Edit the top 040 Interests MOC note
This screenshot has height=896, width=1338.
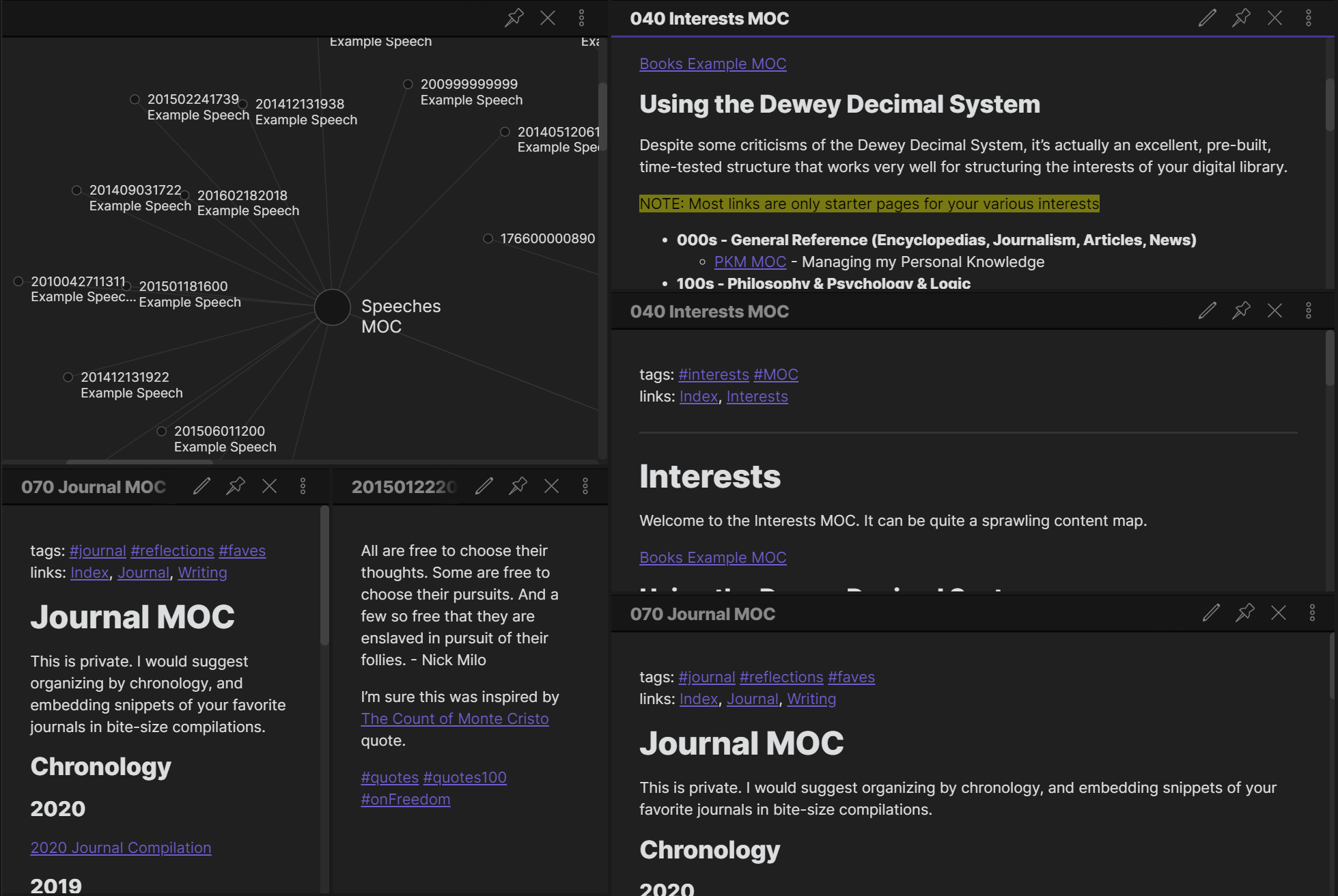click(1207, 18)
